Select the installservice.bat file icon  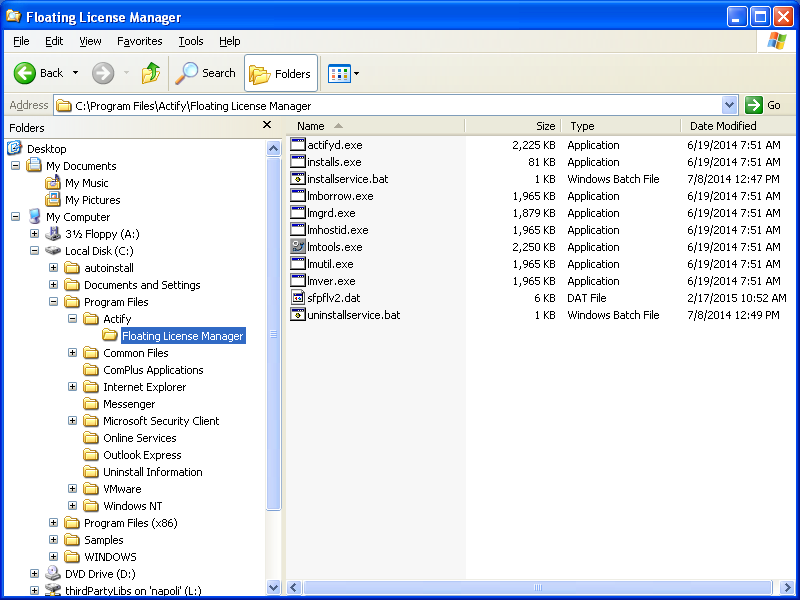click(298, 179)
